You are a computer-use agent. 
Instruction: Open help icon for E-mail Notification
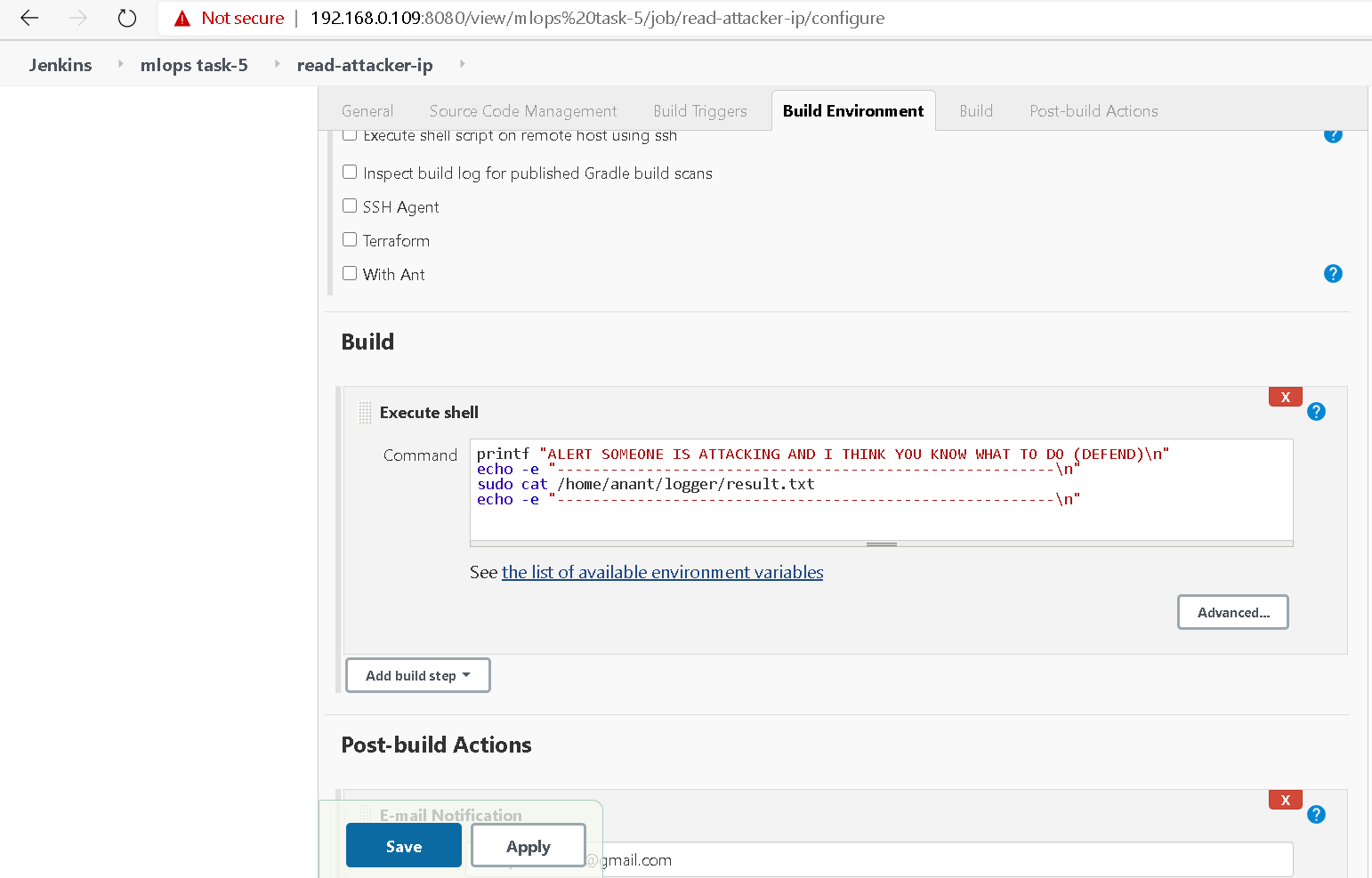coord(1316,815)
